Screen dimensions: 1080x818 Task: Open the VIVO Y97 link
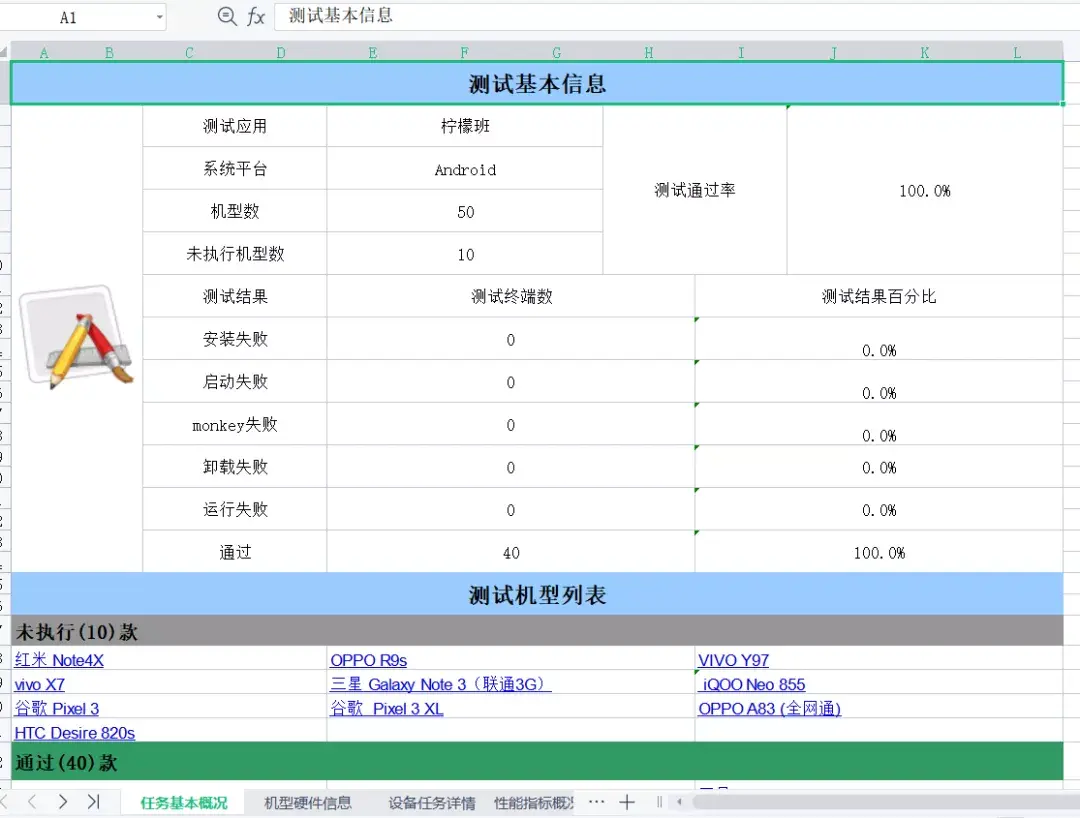coord(734,660)
